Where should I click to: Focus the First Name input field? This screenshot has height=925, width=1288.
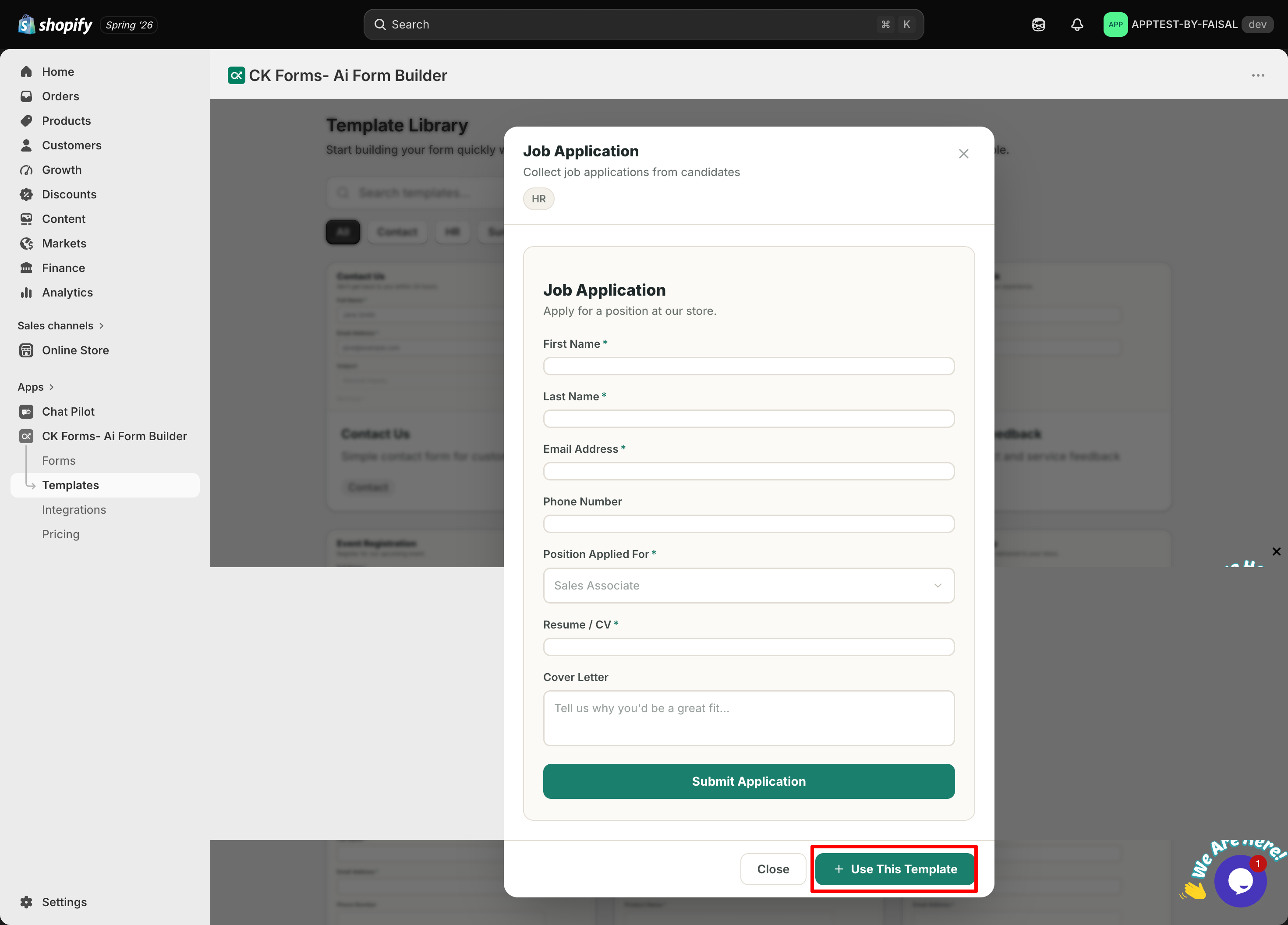pyautogui.click(x=749, y=366)
